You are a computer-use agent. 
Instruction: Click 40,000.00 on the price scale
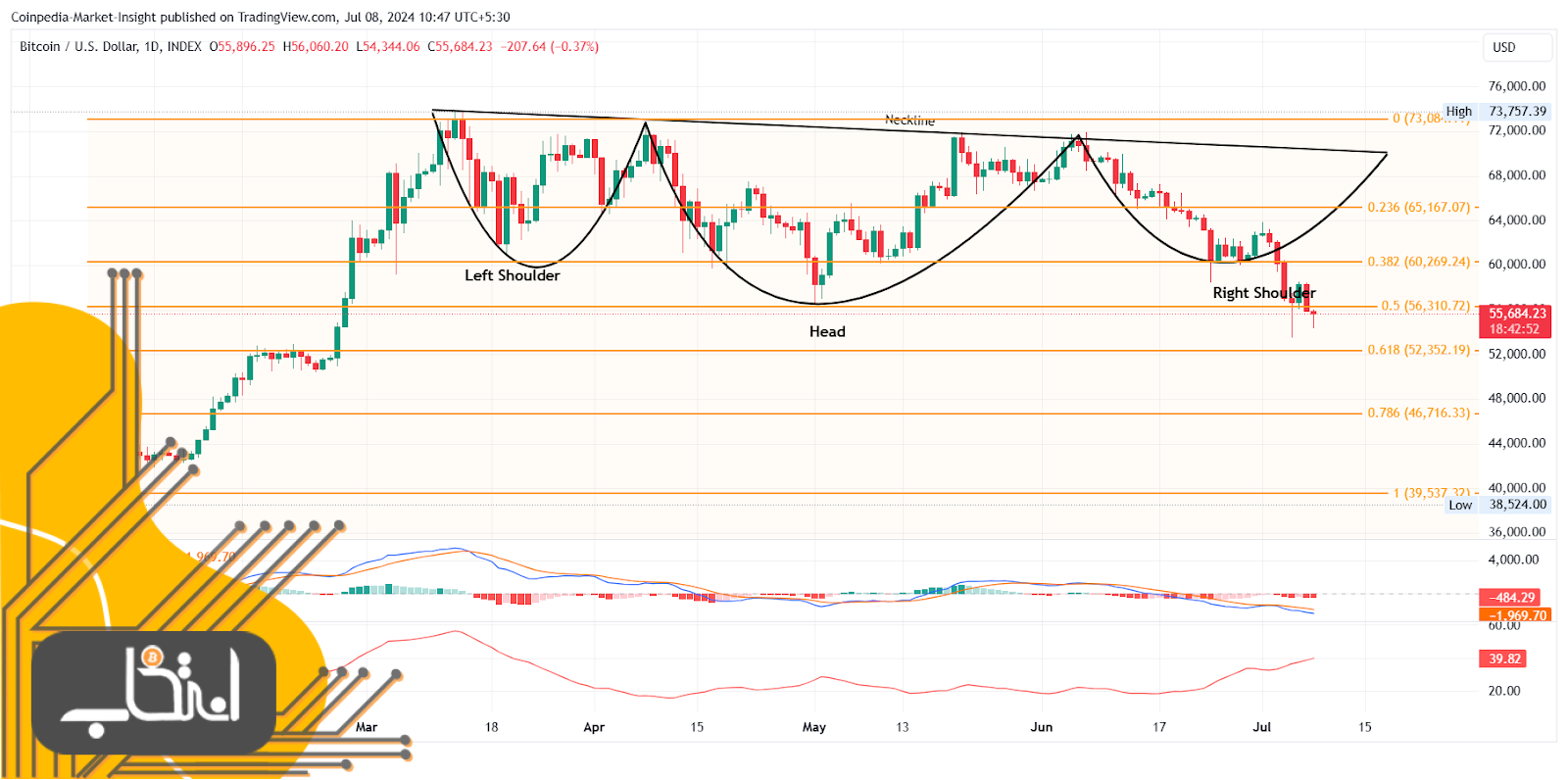pyautogui.click(x=1517, y=488)
